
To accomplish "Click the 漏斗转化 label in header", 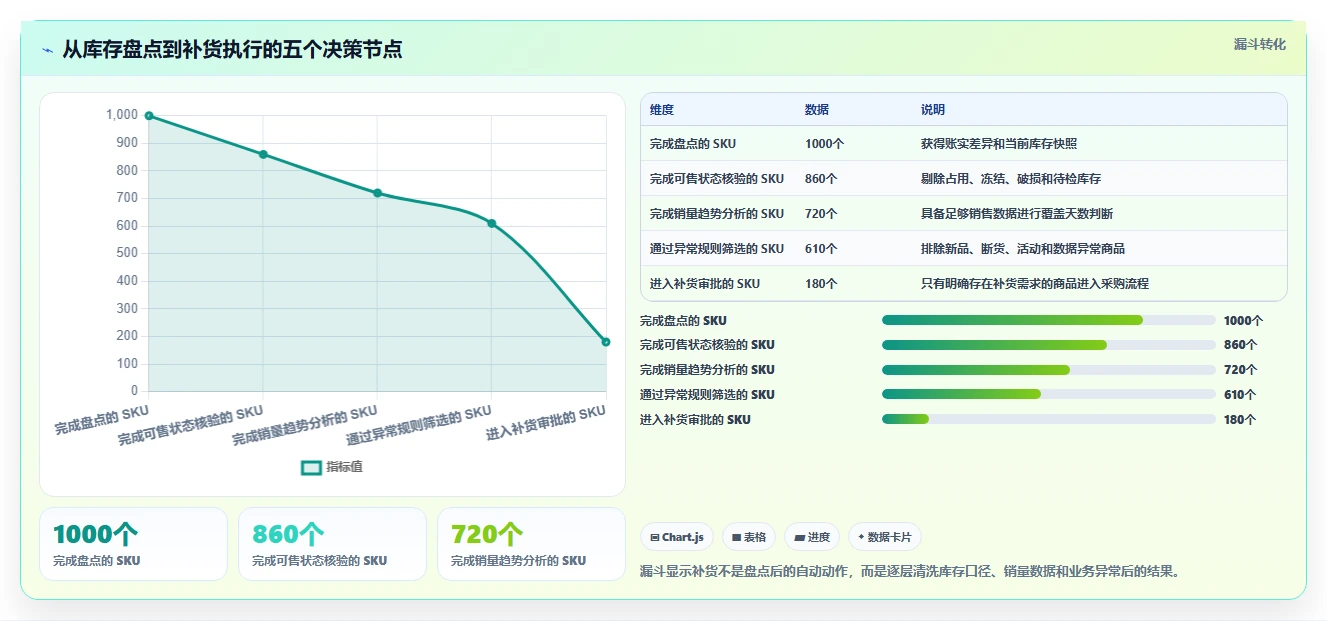I will point(1259,45).
